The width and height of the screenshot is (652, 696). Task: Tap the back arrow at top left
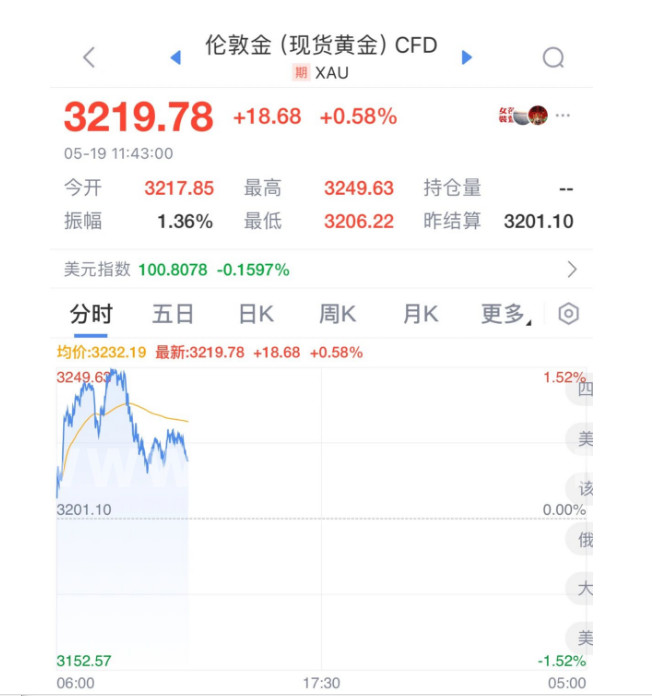click(89, 57)
